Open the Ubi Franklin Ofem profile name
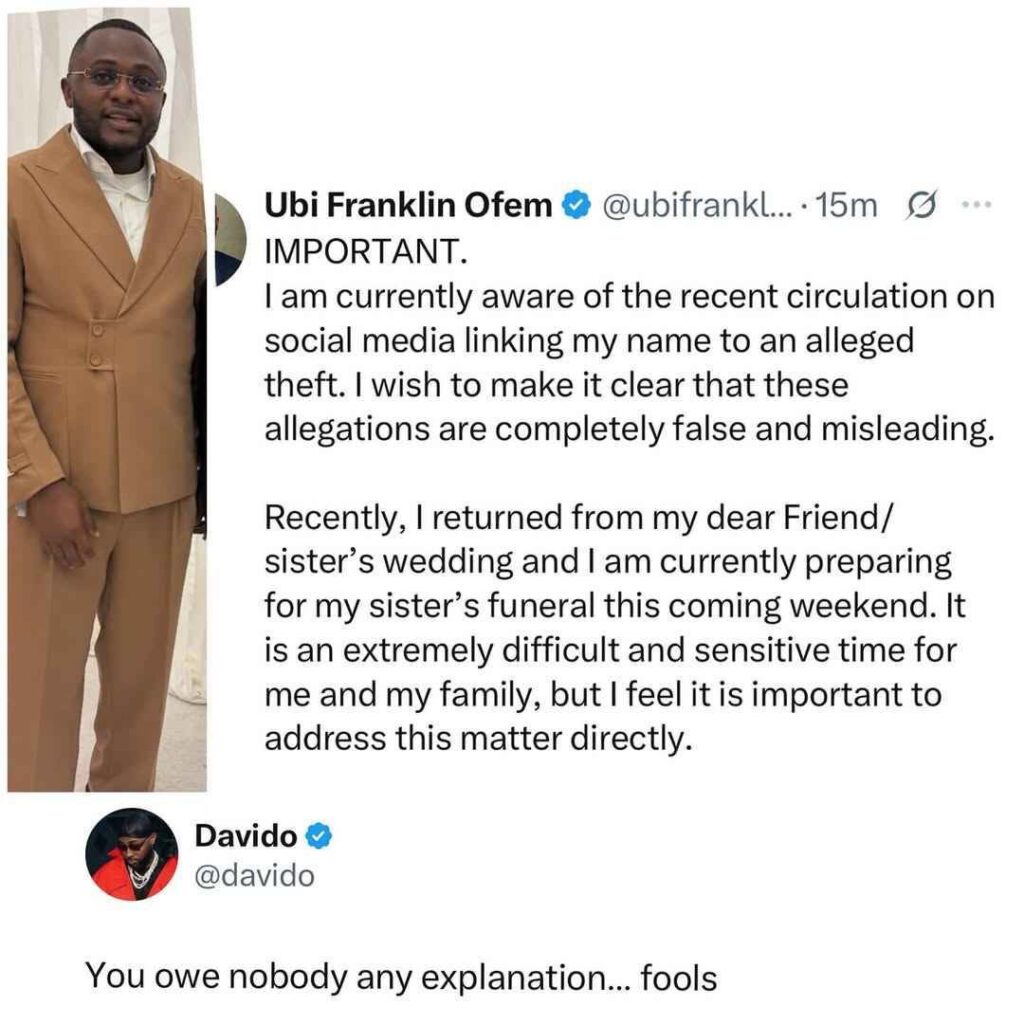This screenshot has height=1024, width=1024. [x=407, y=206]
